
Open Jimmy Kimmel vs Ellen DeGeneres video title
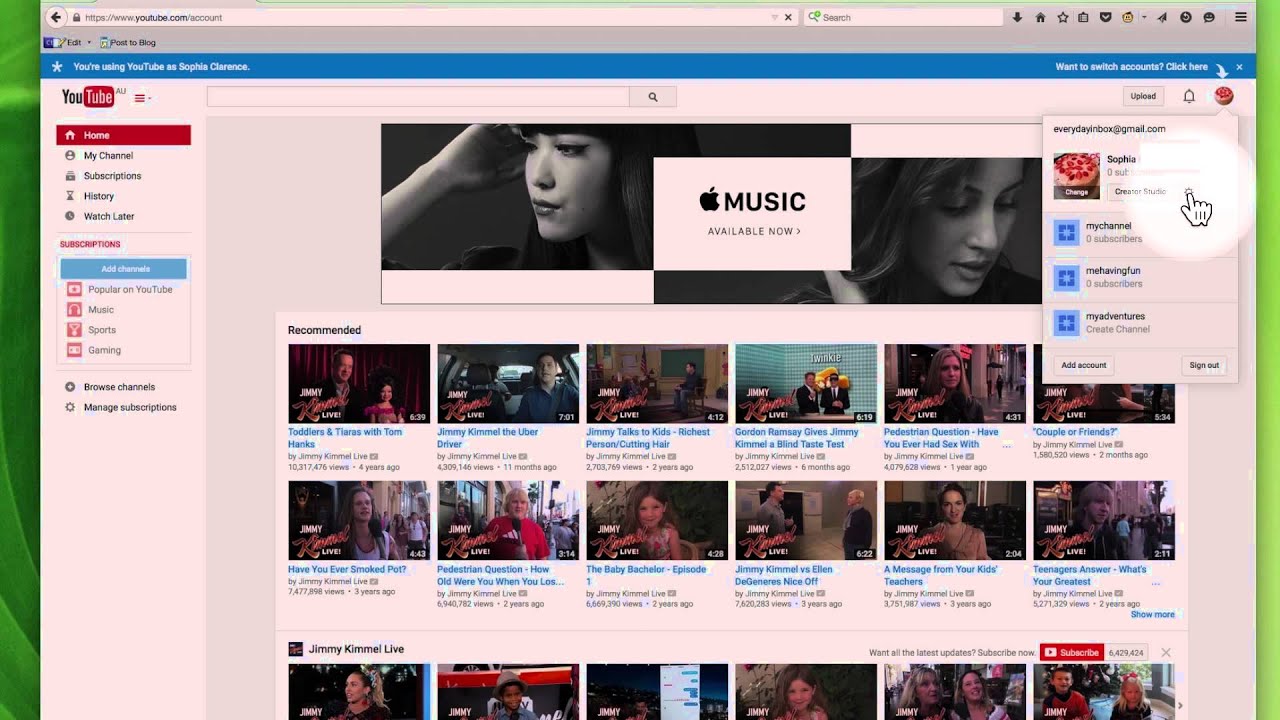[x=784, y=575]
